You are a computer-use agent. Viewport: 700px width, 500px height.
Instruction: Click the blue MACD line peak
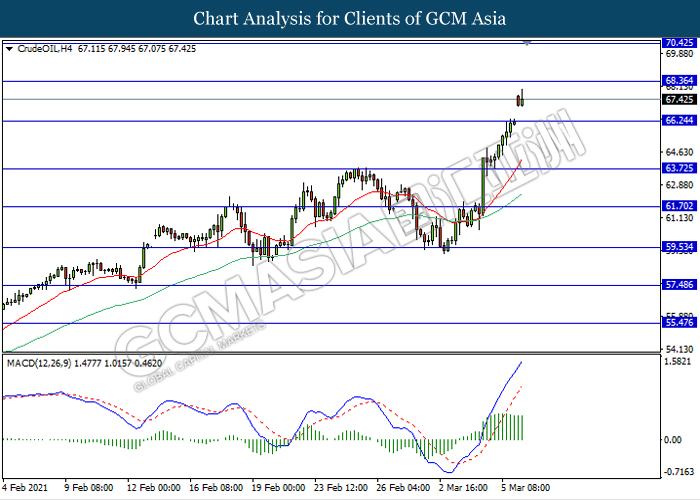521,362
